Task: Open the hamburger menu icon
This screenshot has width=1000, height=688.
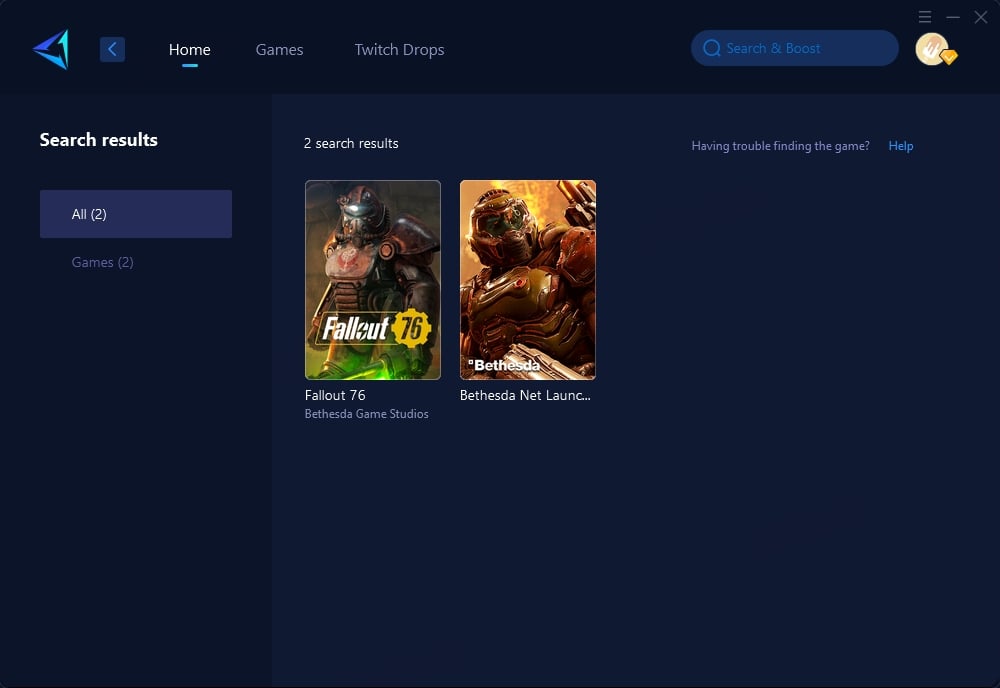Action: (x=925, y=17)
